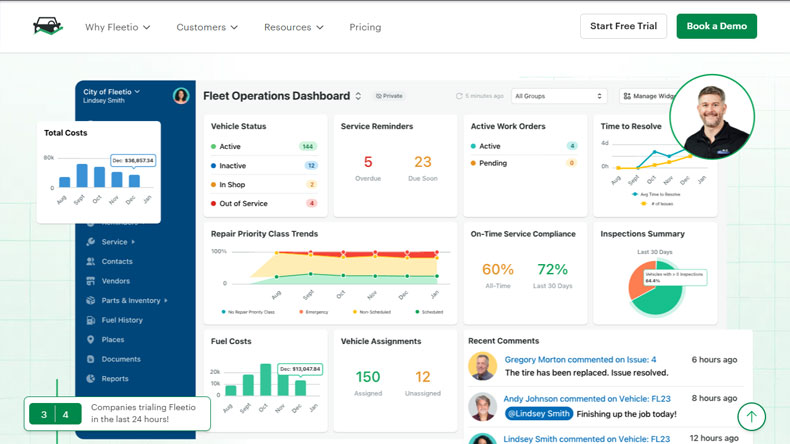Open the Why Fleetio menu
This screenshot has height=444, width=790.
[x=117, y=27]
